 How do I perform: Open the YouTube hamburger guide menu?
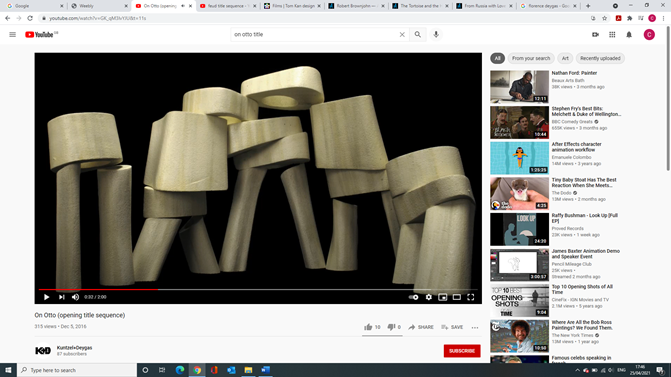coord(12,35)
